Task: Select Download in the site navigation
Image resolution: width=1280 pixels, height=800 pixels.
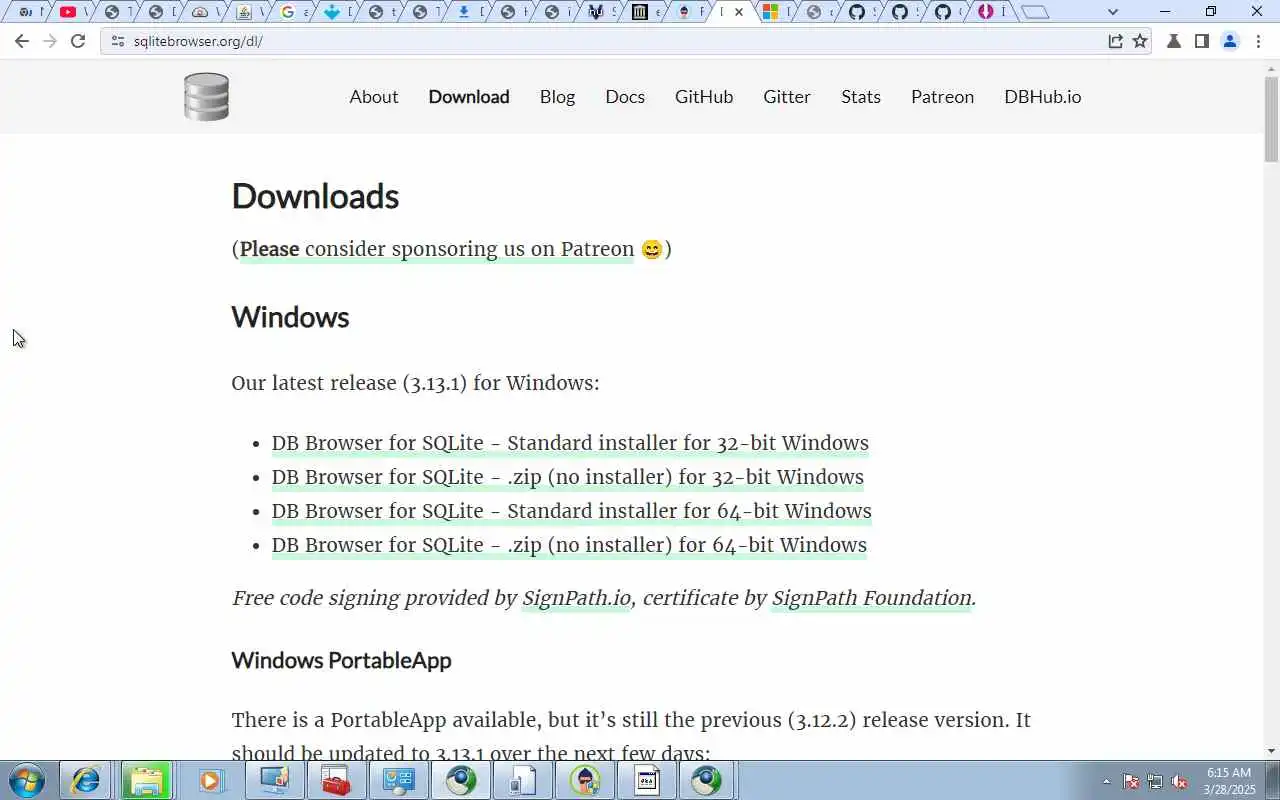Action: 469,97
